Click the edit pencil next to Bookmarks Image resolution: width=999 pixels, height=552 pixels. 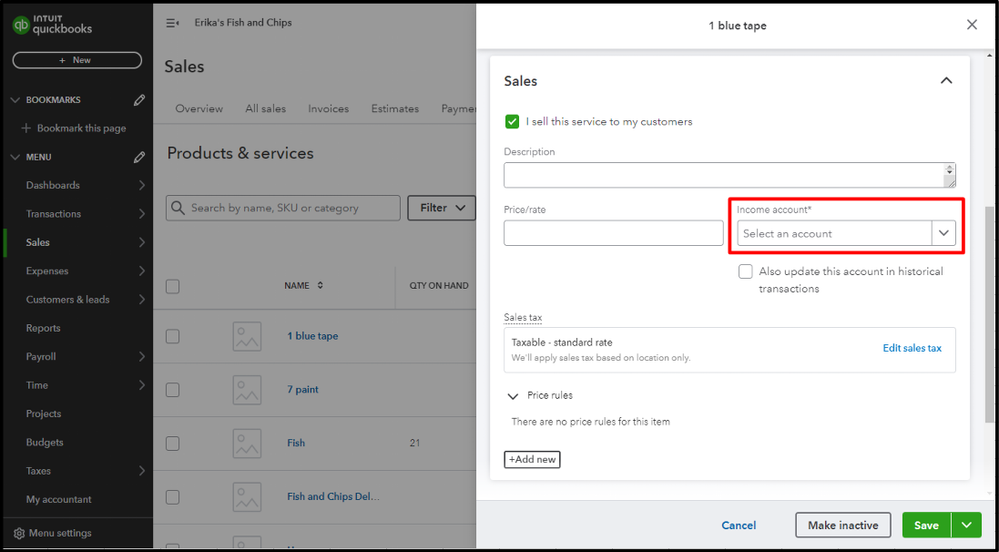click(140, 100)
